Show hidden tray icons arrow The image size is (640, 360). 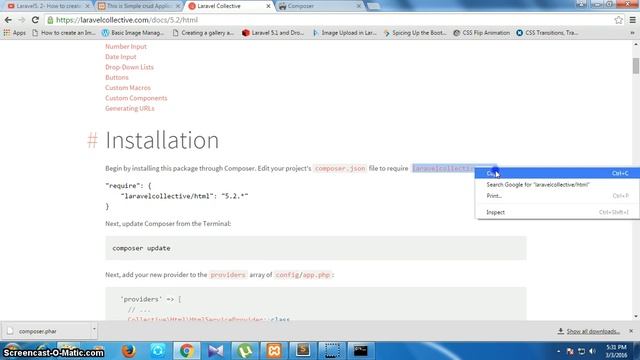point(558,351)
